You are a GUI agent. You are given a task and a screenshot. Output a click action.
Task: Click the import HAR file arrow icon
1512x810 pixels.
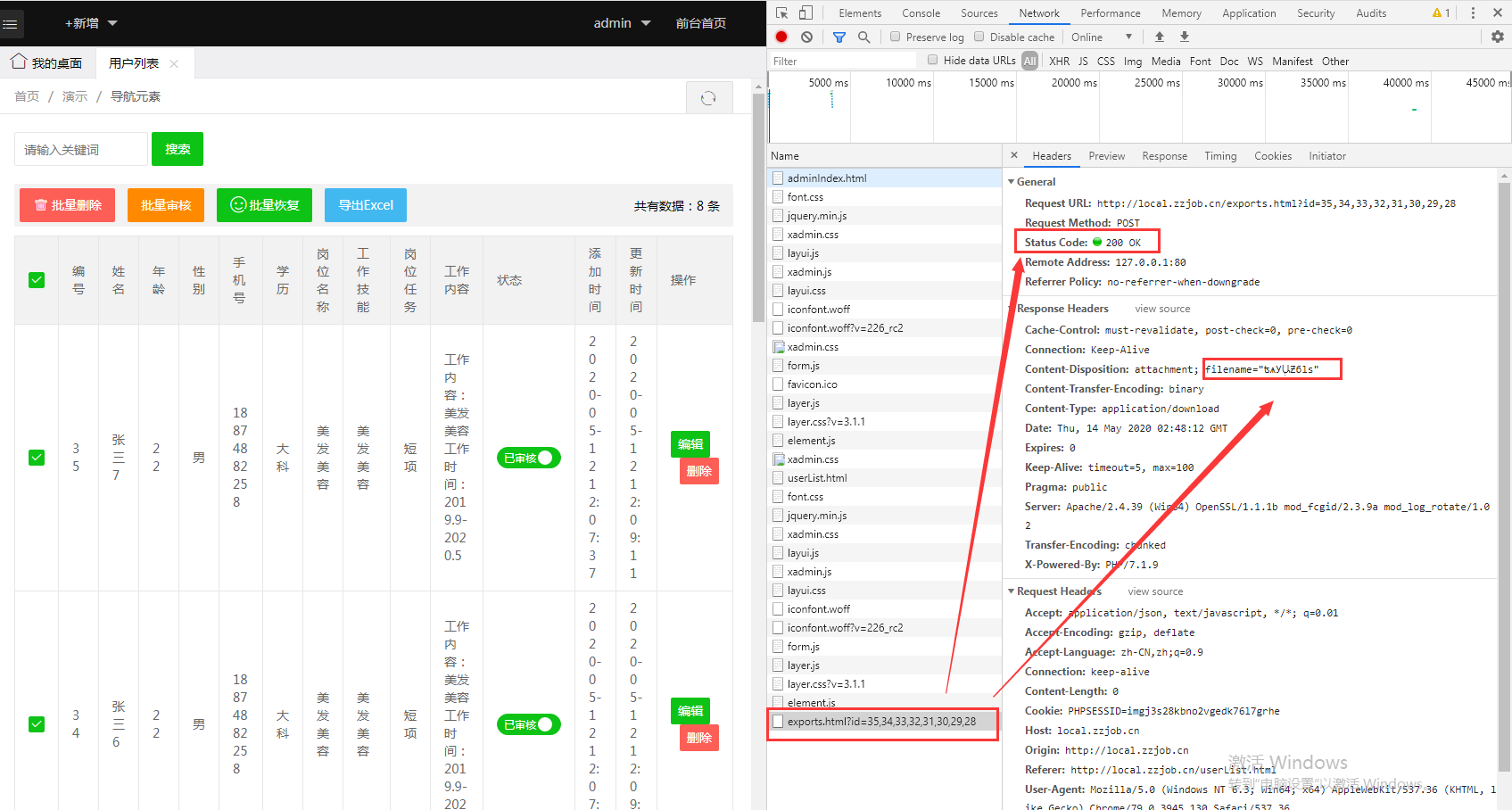(1158, 37)
